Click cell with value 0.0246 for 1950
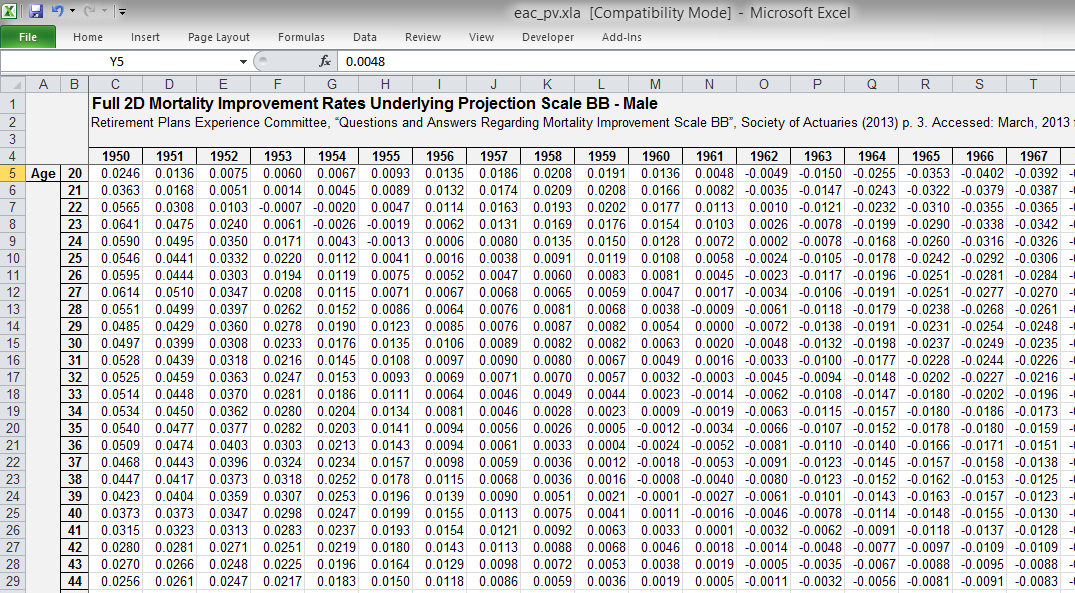Viewport: 1075px width, 593px height. pyautogui.click(x=115, y=173)
